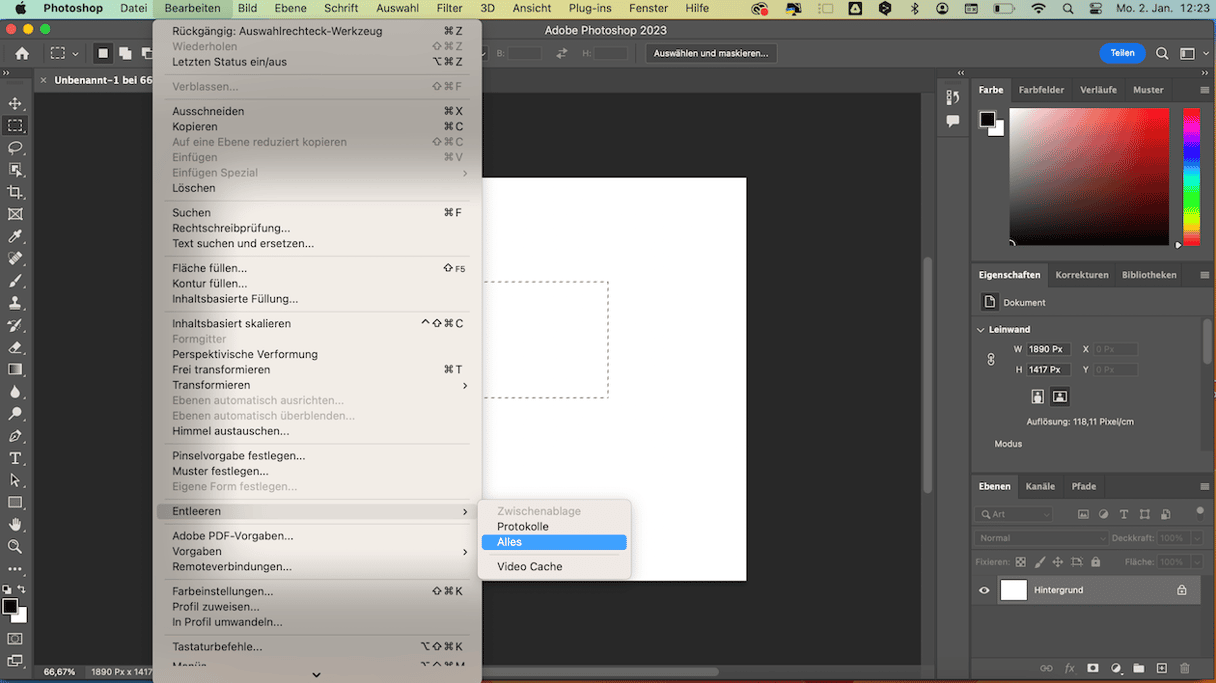This screenshot has width=1216, height=683.
Task: Click foreground color swatch in Farbe panel
Action: (x=987, y=119)
